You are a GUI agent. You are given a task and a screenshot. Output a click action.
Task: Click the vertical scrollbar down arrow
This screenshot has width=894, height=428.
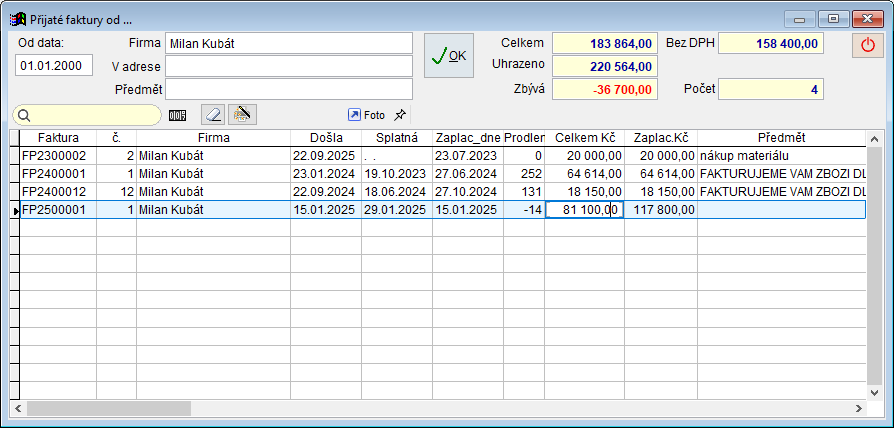coord(875,392)
